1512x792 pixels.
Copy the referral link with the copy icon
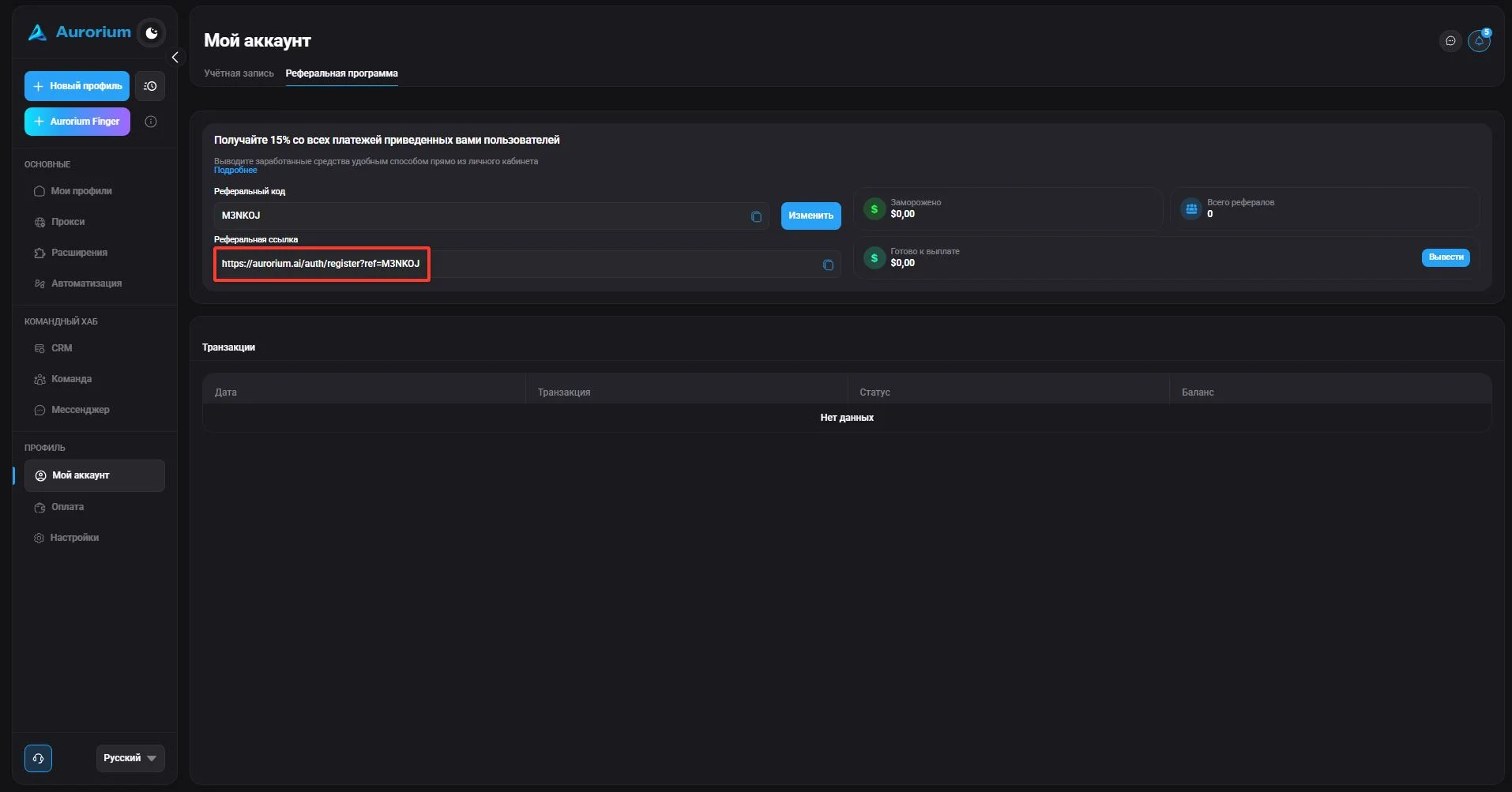point(828,265)
